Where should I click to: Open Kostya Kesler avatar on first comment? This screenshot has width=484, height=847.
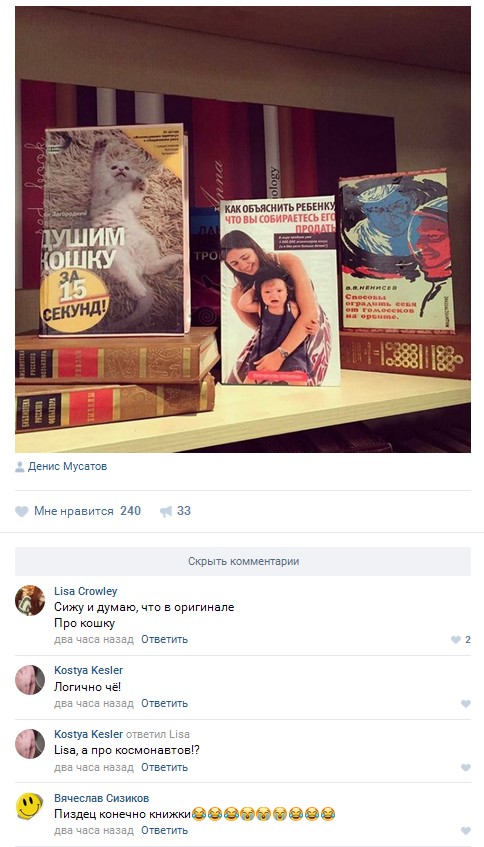[x=30, y=680]
